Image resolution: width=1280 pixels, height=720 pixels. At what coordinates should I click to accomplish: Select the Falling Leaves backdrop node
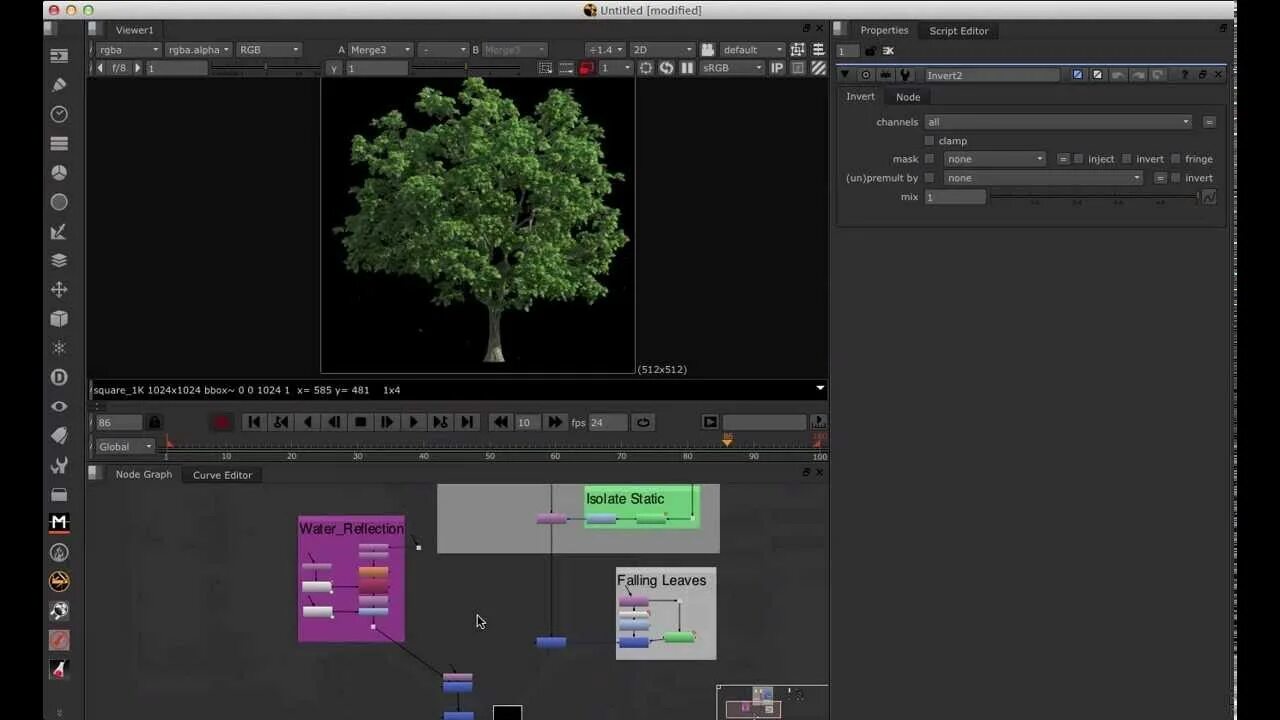[x=661, y=580]
